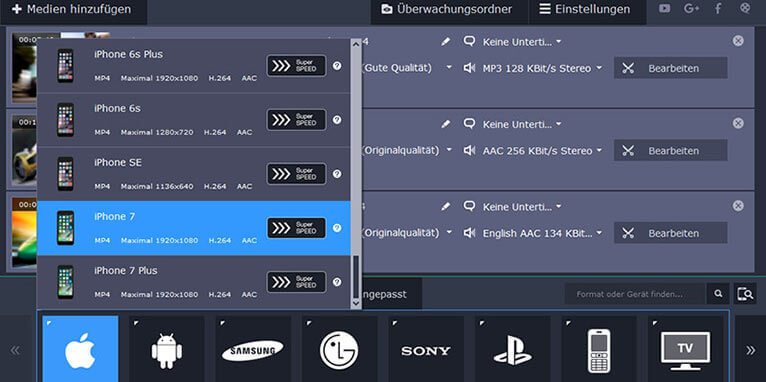Click help question mark for iPhone SE
Screen dimensions: 766x382
[337, 174]
